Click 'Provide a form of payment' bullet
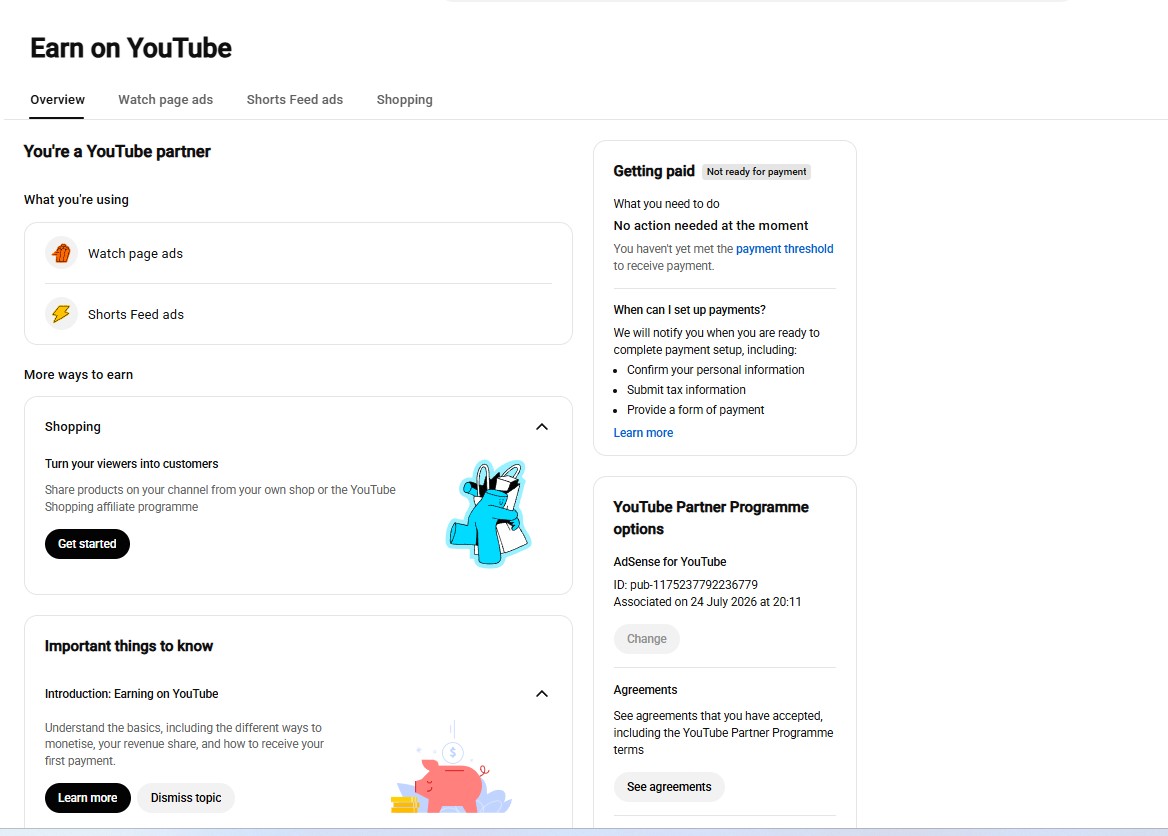This screenshot has width=1168, height=836. (695, 410)
